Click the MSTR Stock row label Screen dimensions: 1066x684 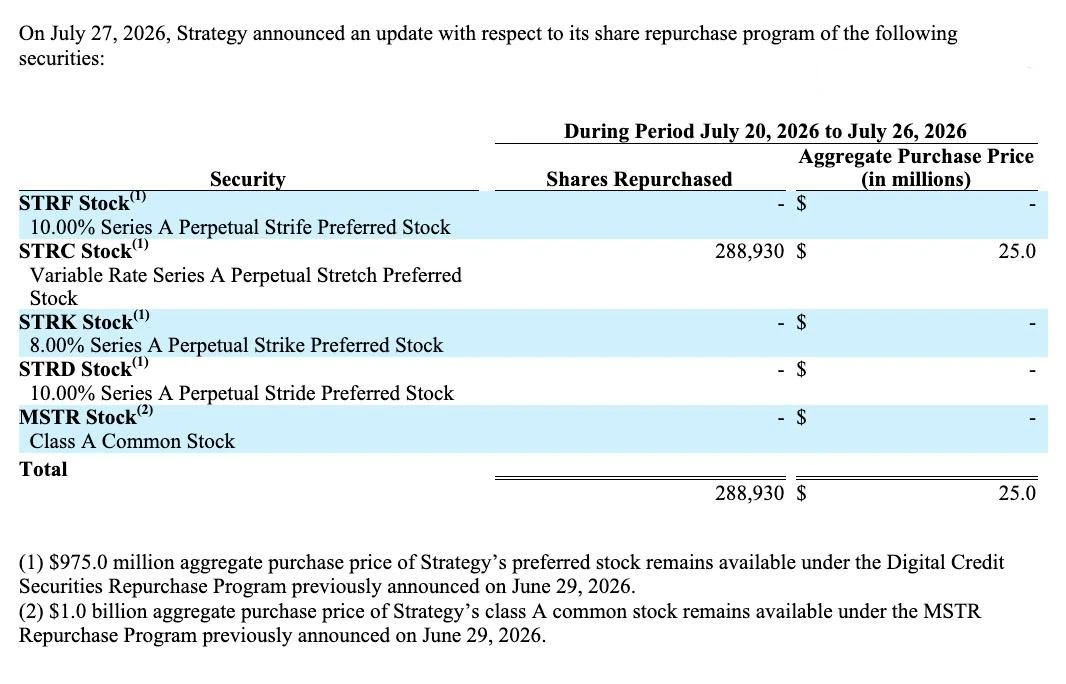(x=86, y=416)
